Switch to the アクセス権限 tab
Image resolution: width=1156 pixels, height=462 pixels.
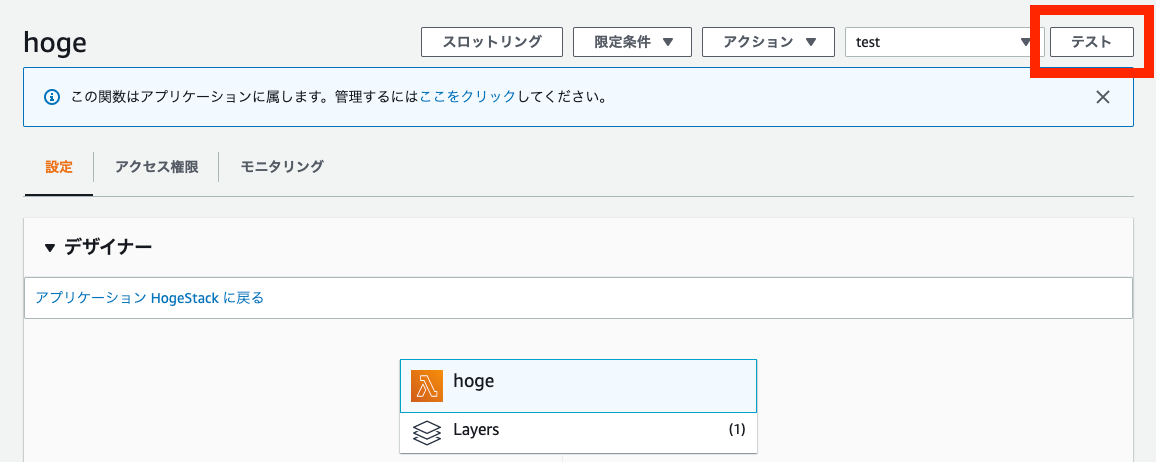(156, 167)
